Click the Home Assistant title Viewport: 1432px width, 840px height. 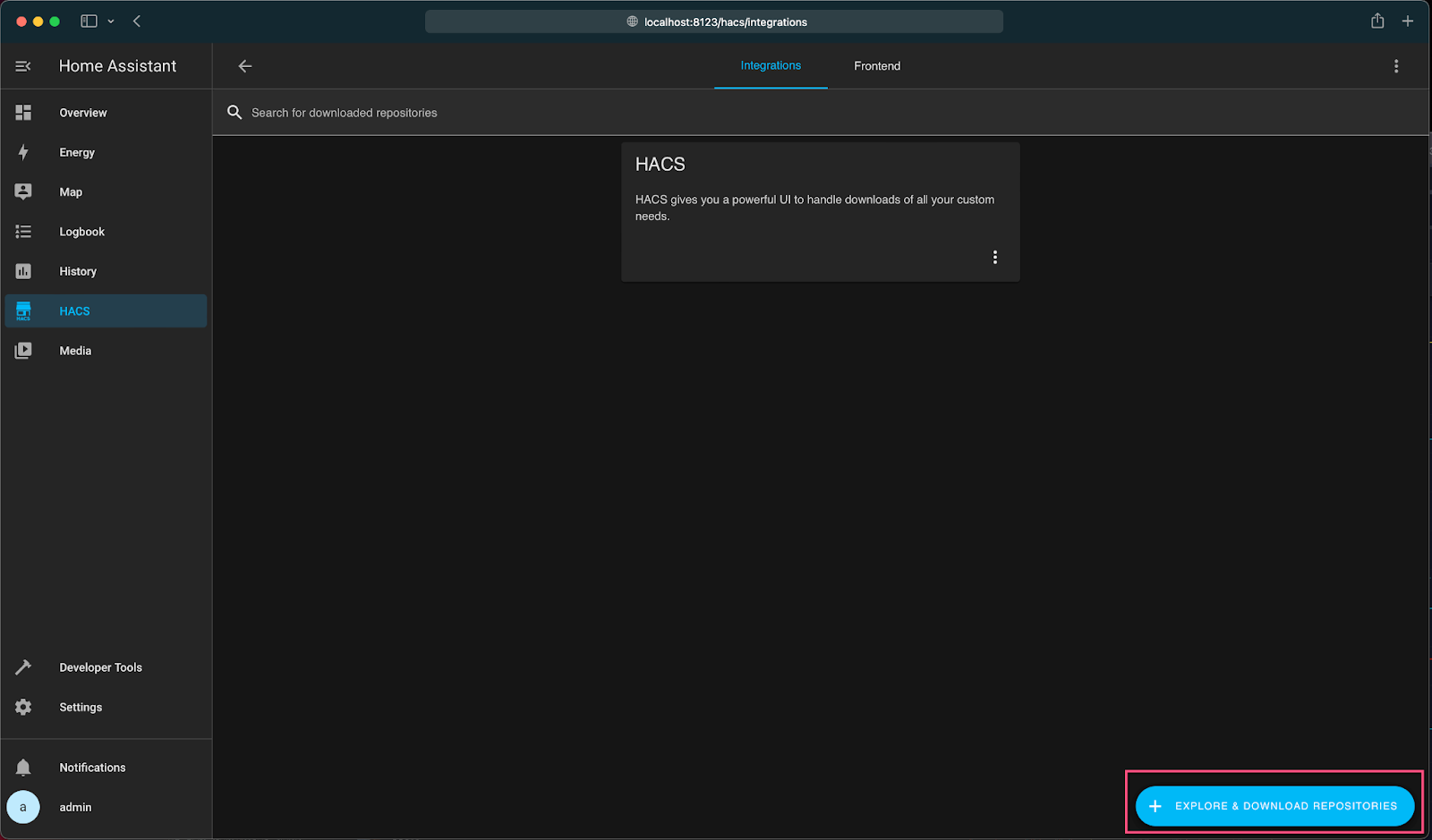click(x=117, y=66)
